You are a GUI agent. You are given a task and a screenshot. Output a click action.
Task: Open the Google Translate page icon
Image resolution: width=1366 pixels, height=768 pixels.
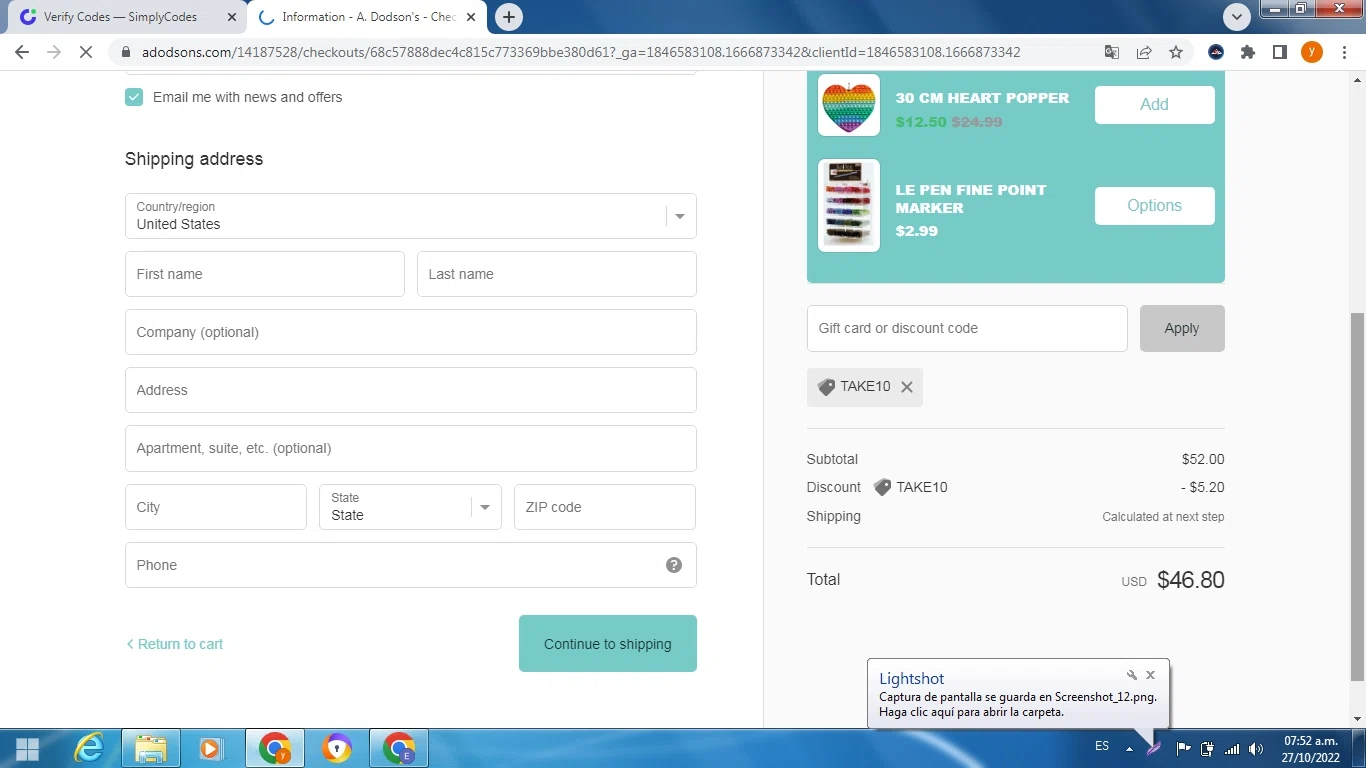click(1111, 52)
